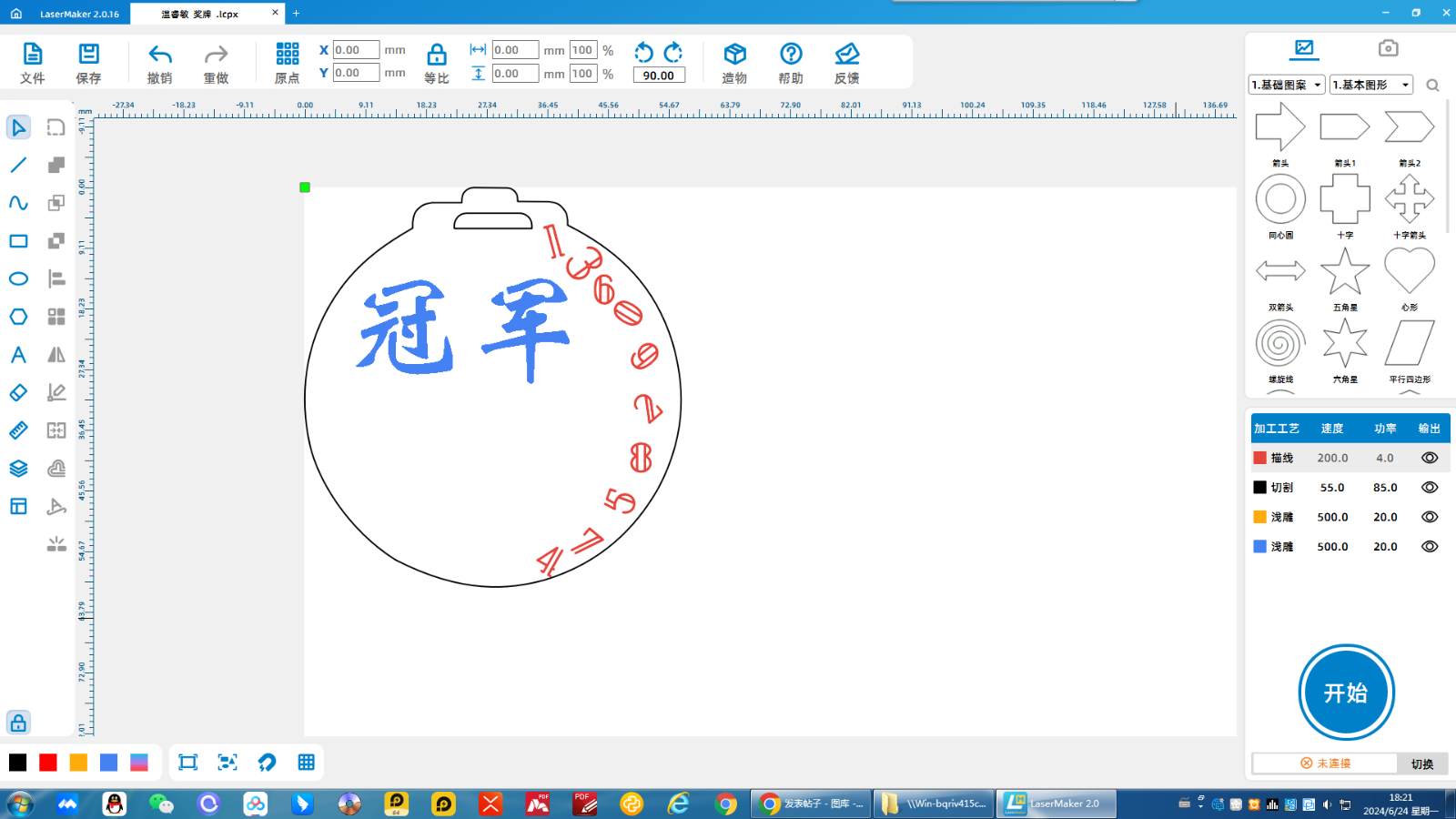
Task: Toggle output visibility for 描线 process
Action: [1429, 457]
